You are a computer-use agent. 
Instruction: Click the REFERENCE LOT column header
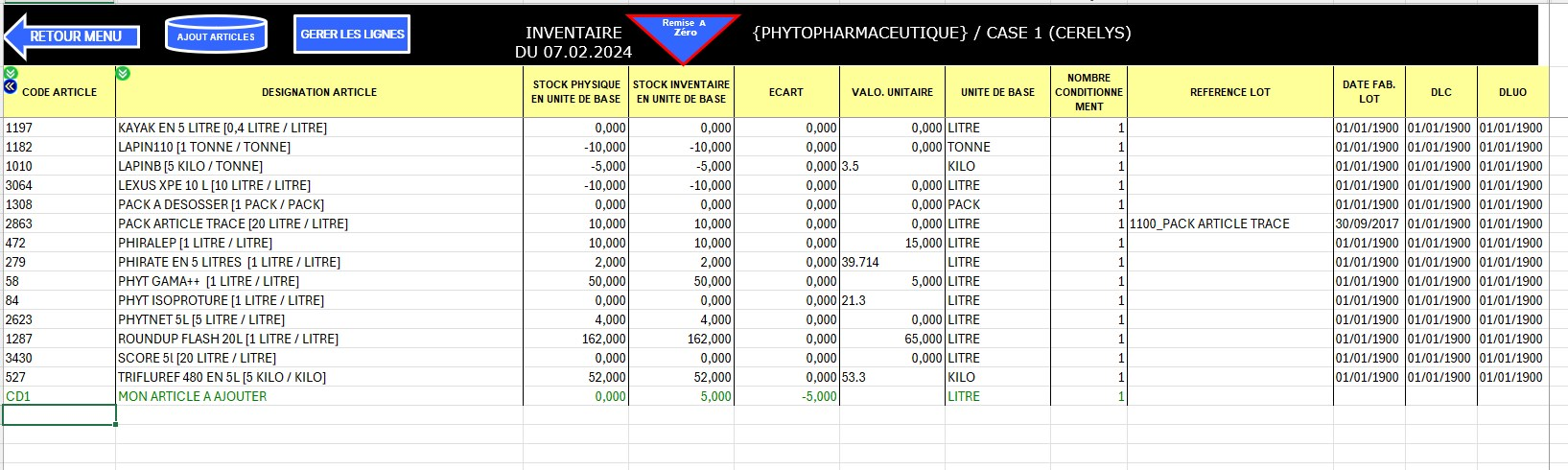coord(1229,92)
